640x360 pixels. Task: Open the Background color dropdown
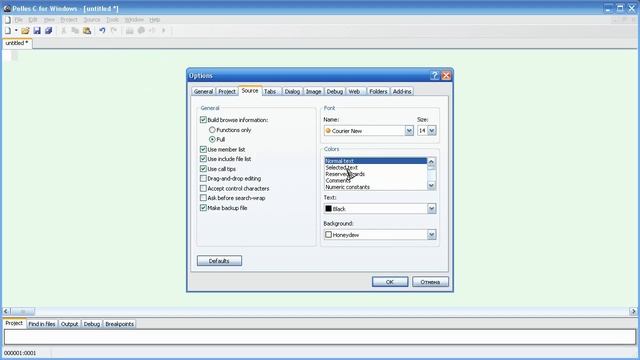[x=432, y=235]
